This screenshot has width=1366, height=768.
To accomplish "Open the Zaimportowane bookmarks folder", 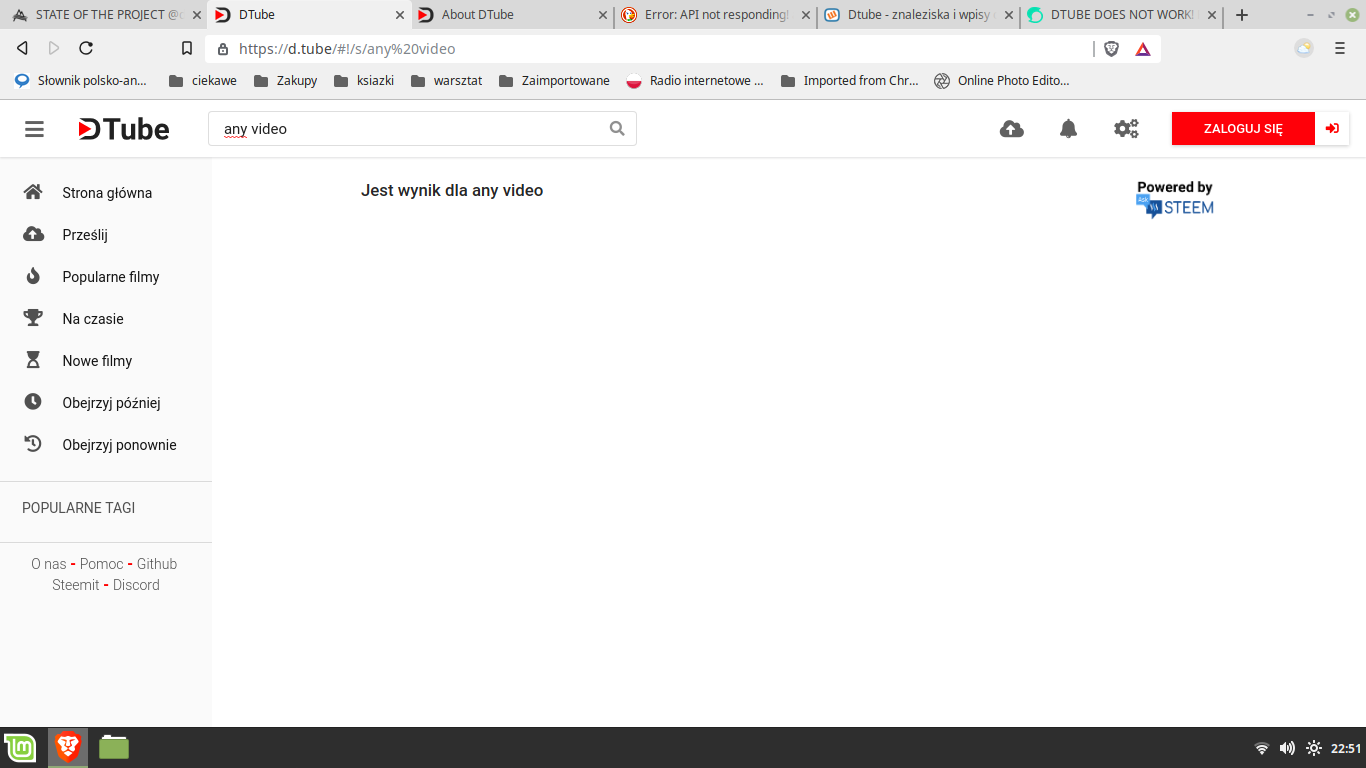I will (x=554, y=81).
